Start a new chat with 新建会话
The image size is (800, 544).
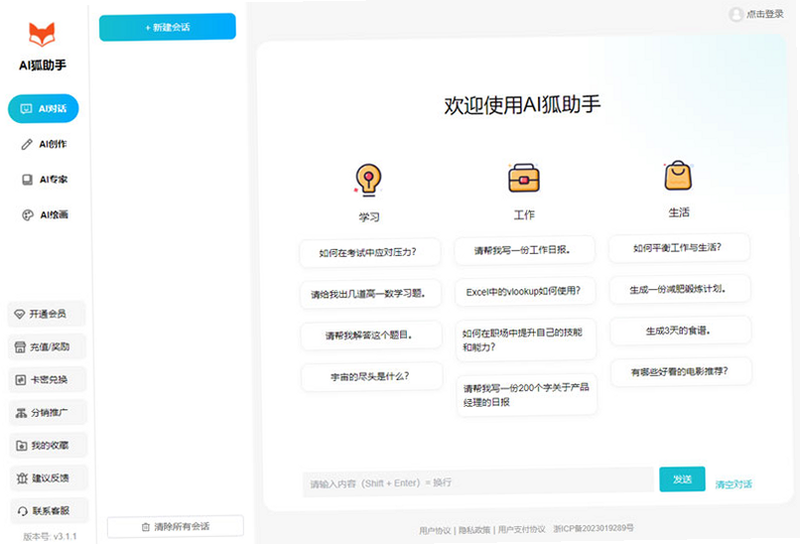[167, 27]
